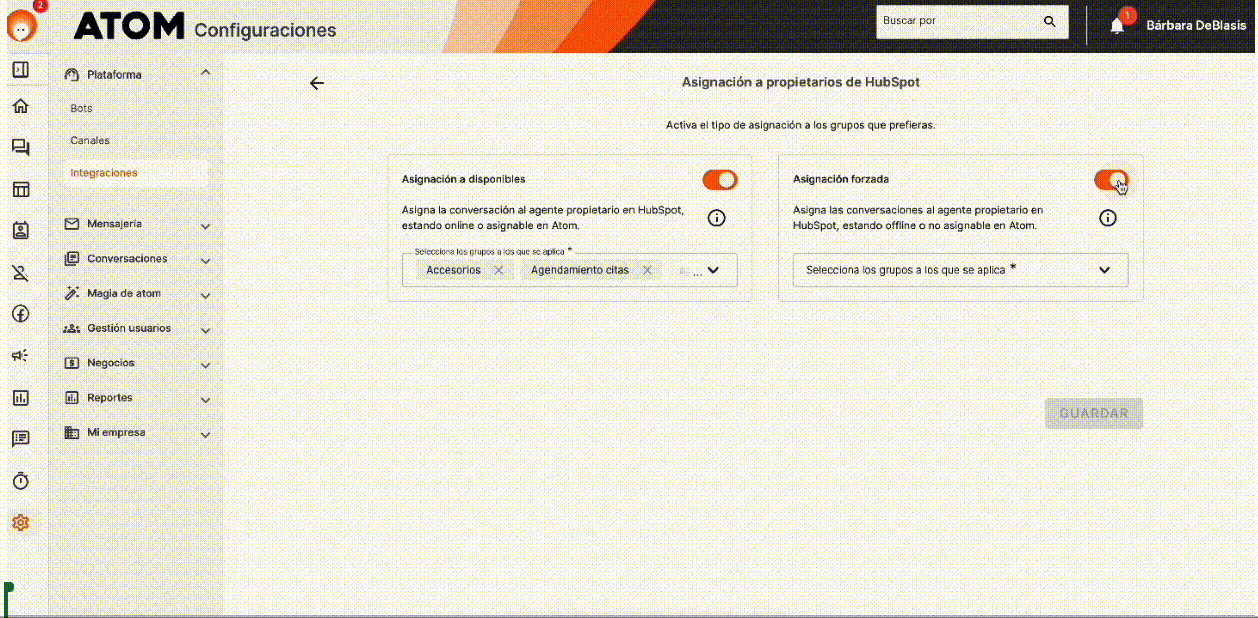Click the notifications bell icon

(x=1117, y=26)
